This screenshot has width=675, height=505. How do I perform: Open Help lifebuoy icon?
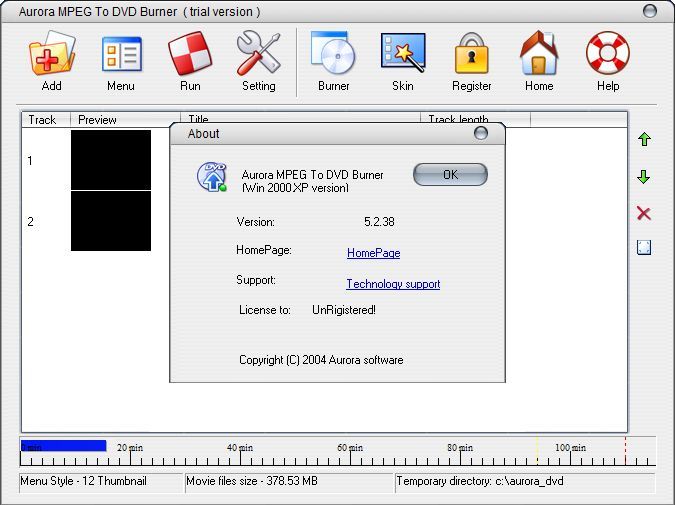click(608, 53)
